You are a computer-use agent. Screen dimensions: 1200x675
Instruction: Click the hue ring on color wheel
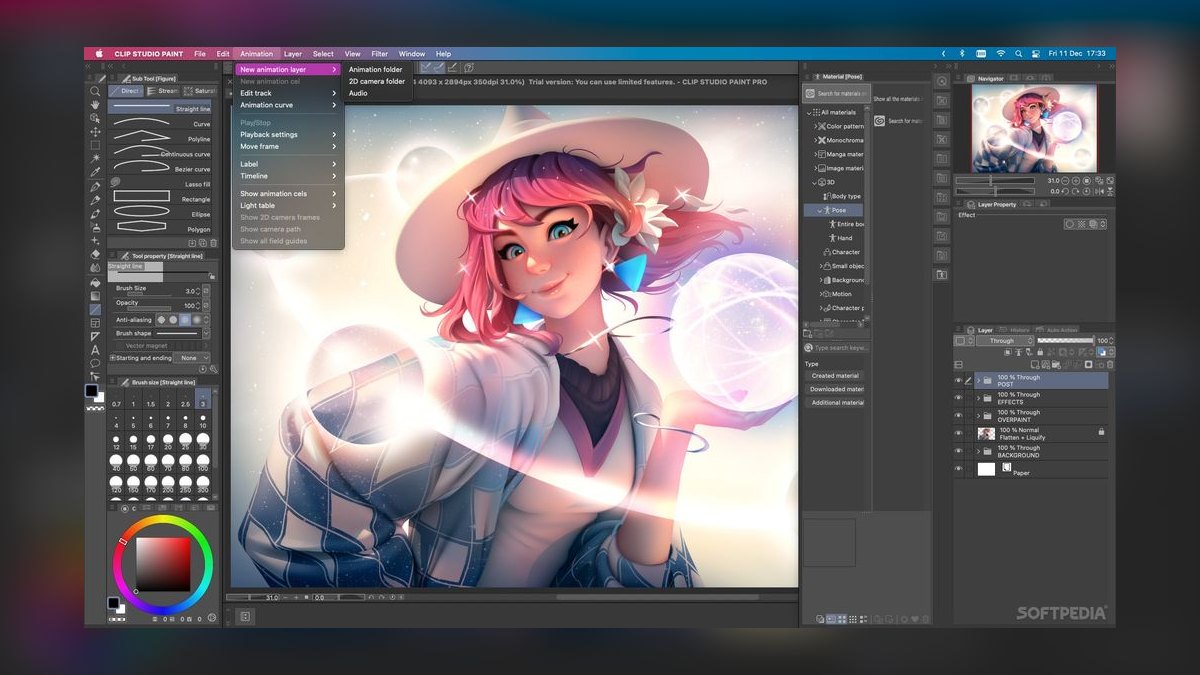coord(162,520)
